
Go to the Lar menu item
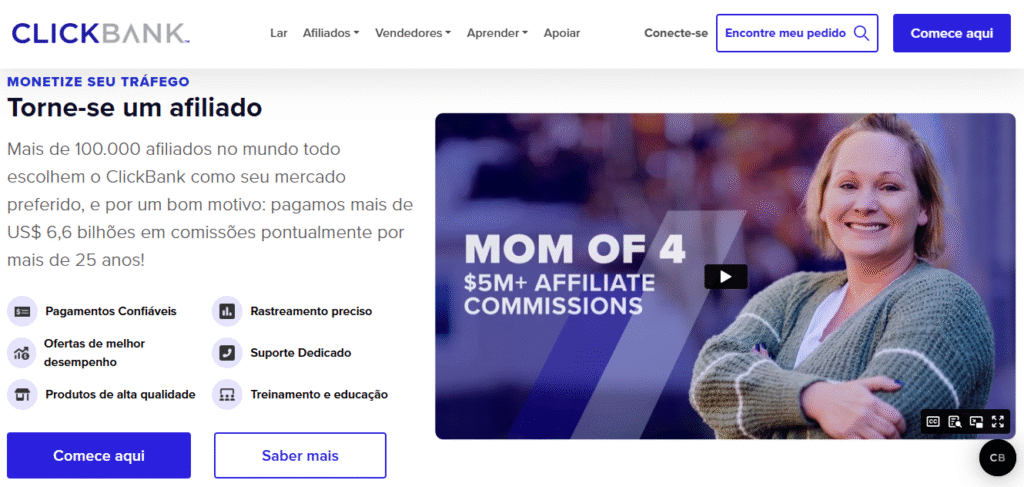click(x=279, y=33)
